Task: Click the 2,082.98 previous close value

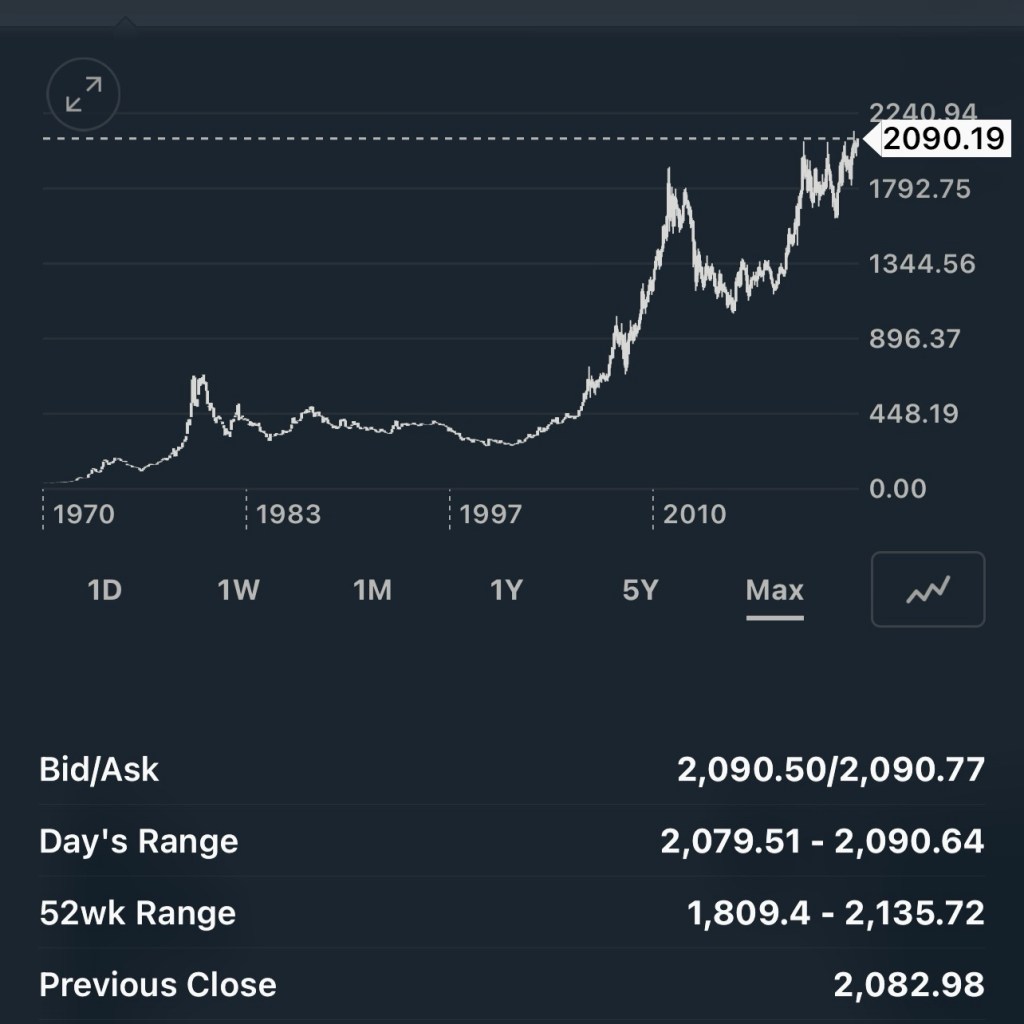Action: (909, 985)
